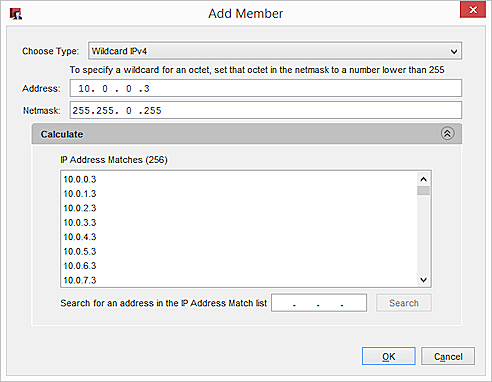The image size is (492, 382).
Task: Click the Search button
Action: [x=404, y=303]
